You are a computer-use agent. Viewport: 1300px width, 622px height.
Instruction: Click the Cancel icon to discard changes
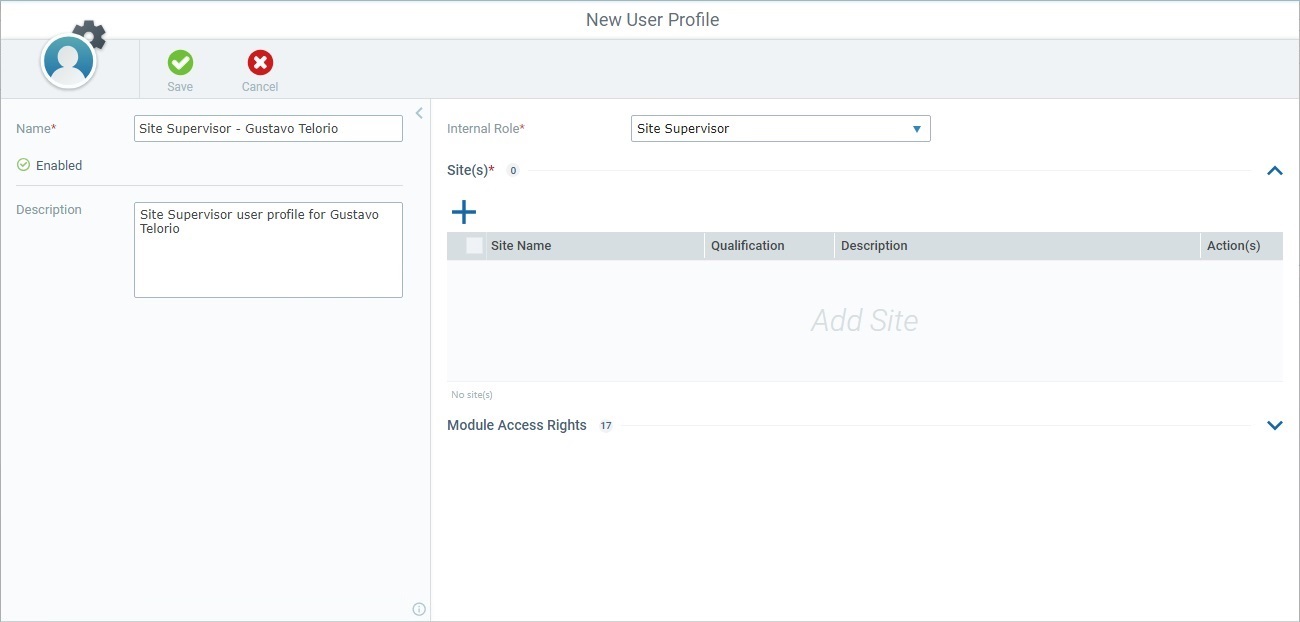tap(259, 62)
